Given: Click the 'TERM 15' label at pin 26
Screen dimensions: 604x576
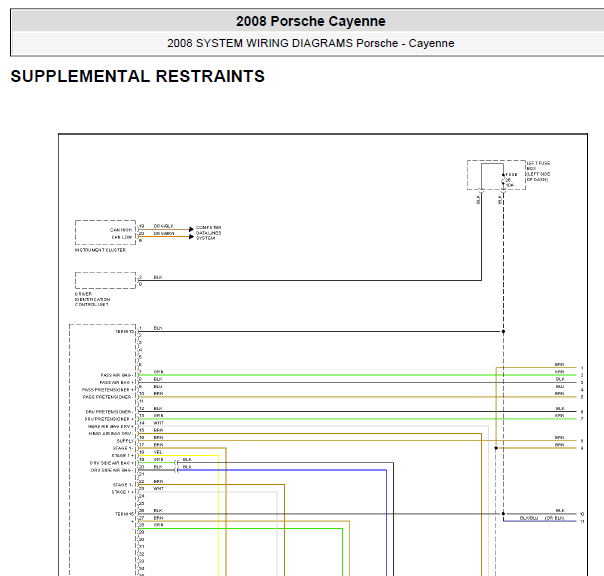Looking at the screenshot, I should (124, 514).
